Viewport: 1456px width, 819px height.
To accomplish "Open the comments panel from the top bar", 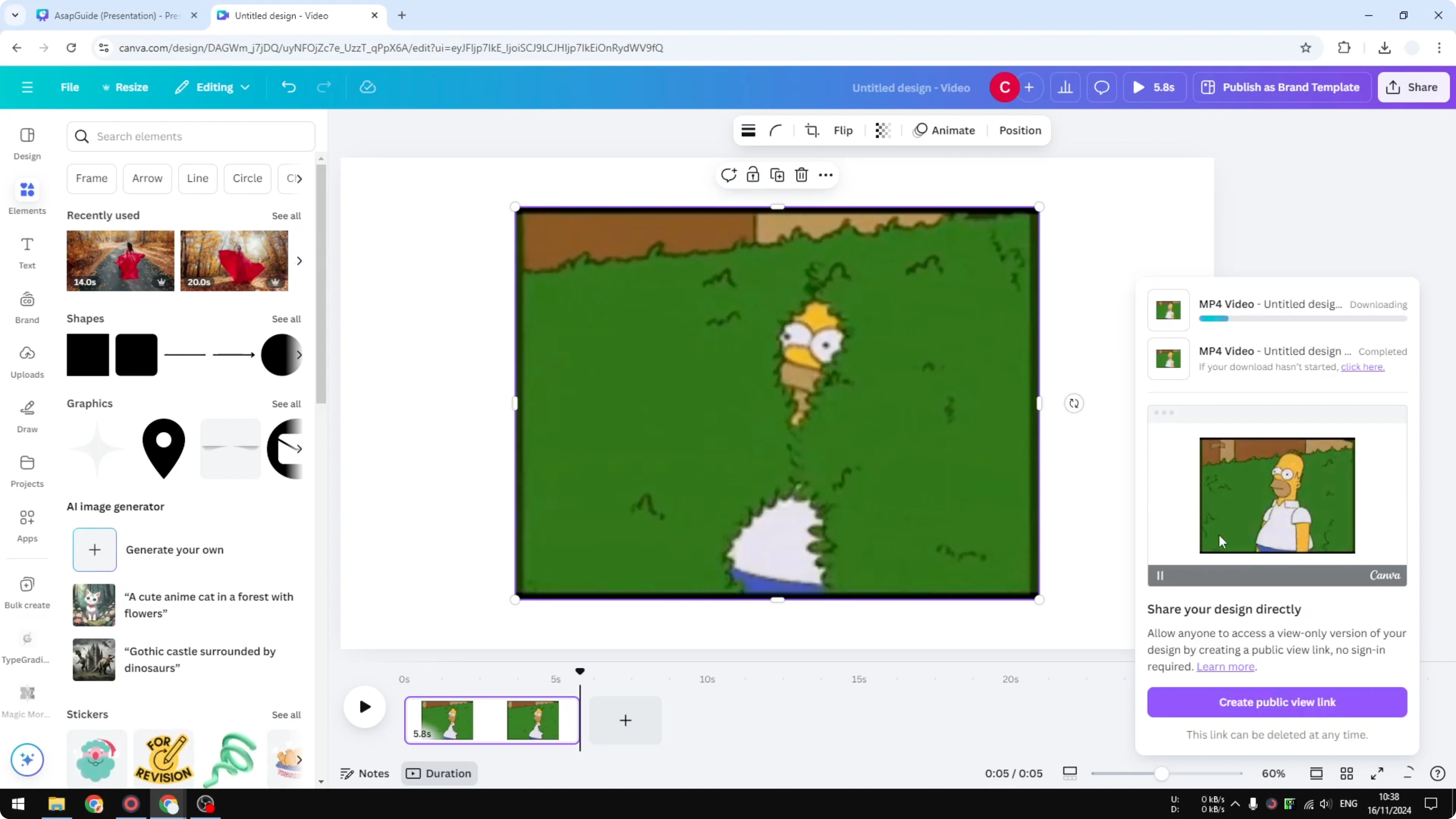I will pos(1101,87).
